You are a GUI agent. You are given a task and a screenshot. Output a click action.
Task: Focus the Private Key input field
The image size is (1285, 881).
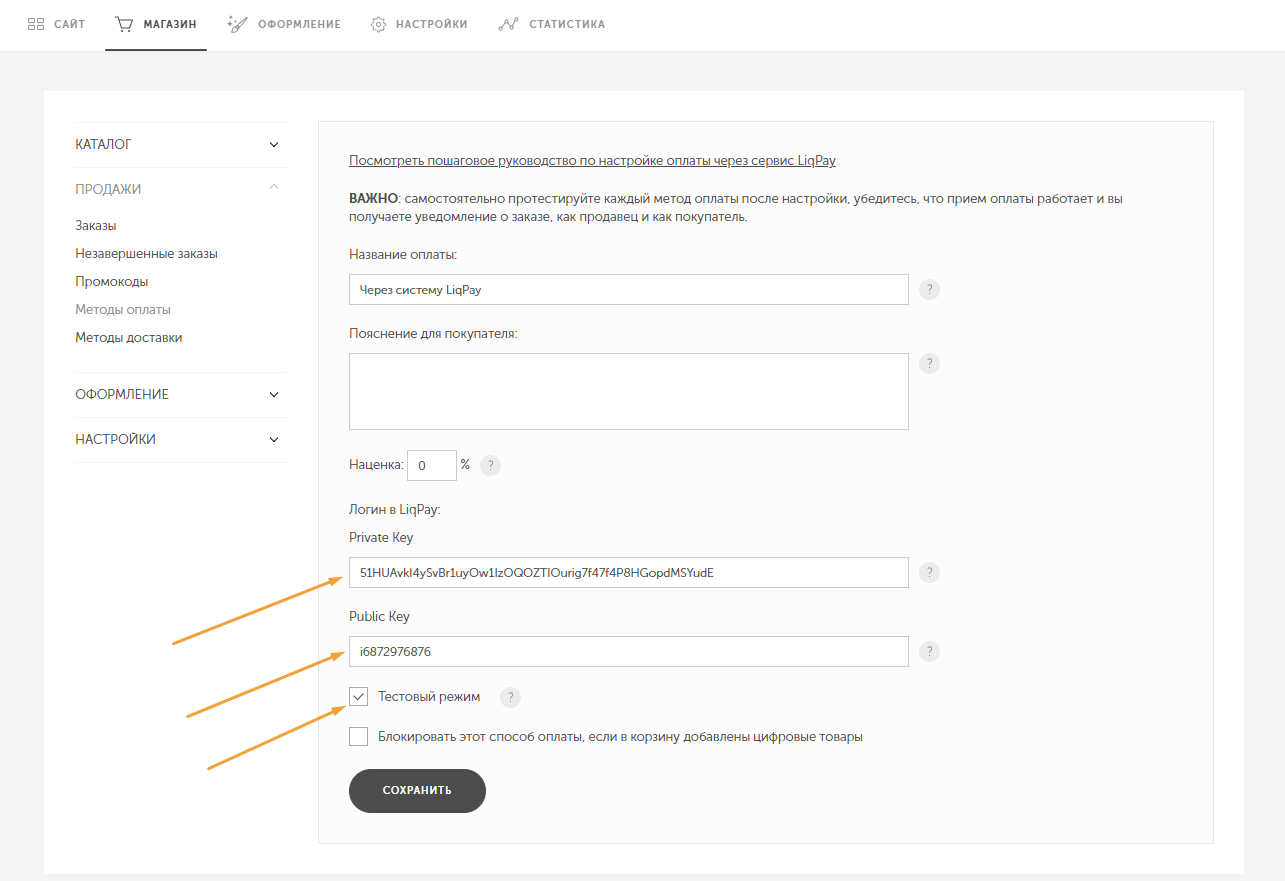(x=629, y=573)
